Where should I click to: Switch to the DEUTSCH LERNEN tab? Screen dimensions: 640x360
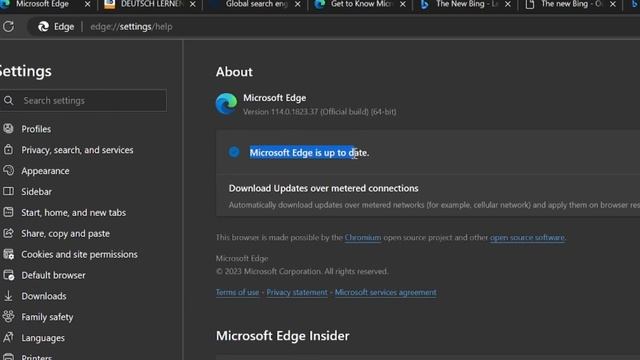coord(150,4)
